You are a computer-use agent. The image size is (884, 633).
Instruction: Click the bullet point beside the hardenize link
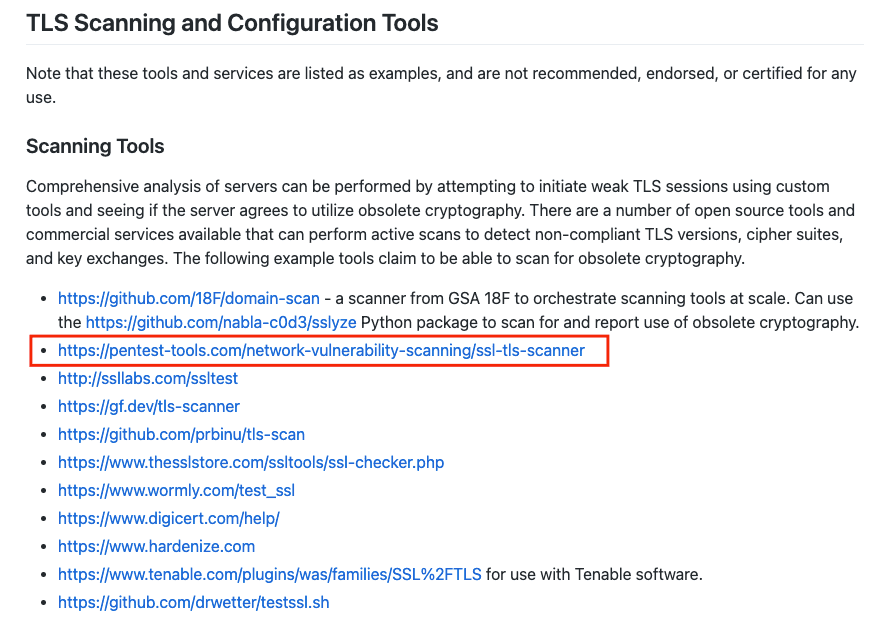coord(42,548)
